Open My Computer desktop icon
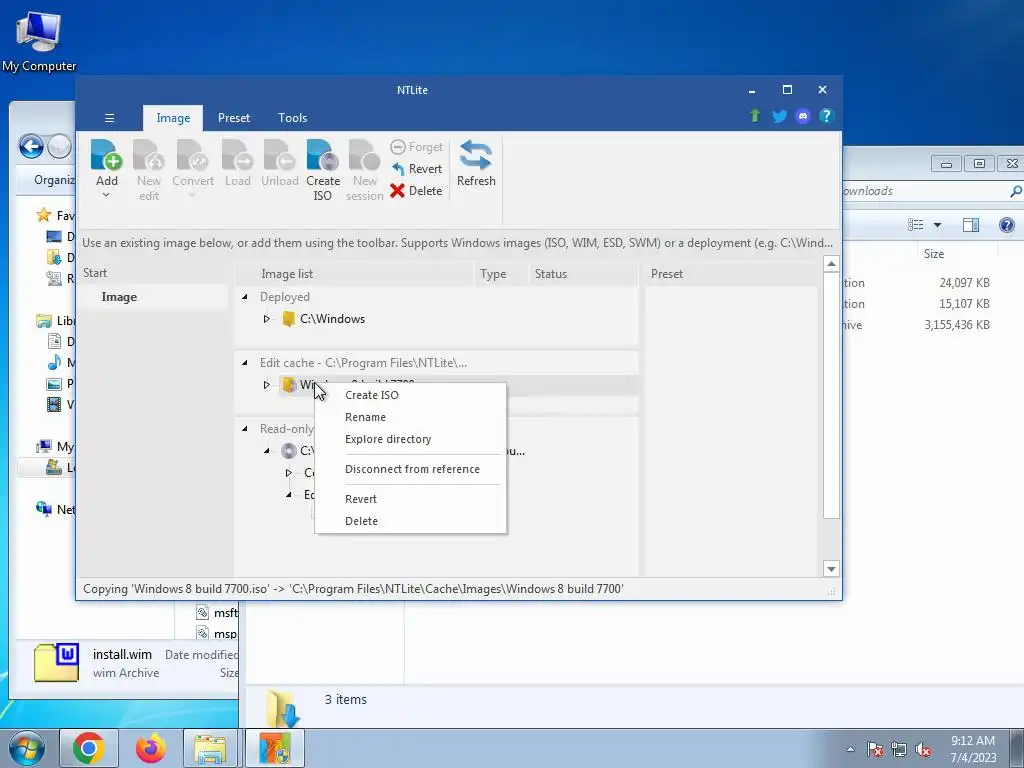Screen dimensions: 1024x768 pos(39,41)
